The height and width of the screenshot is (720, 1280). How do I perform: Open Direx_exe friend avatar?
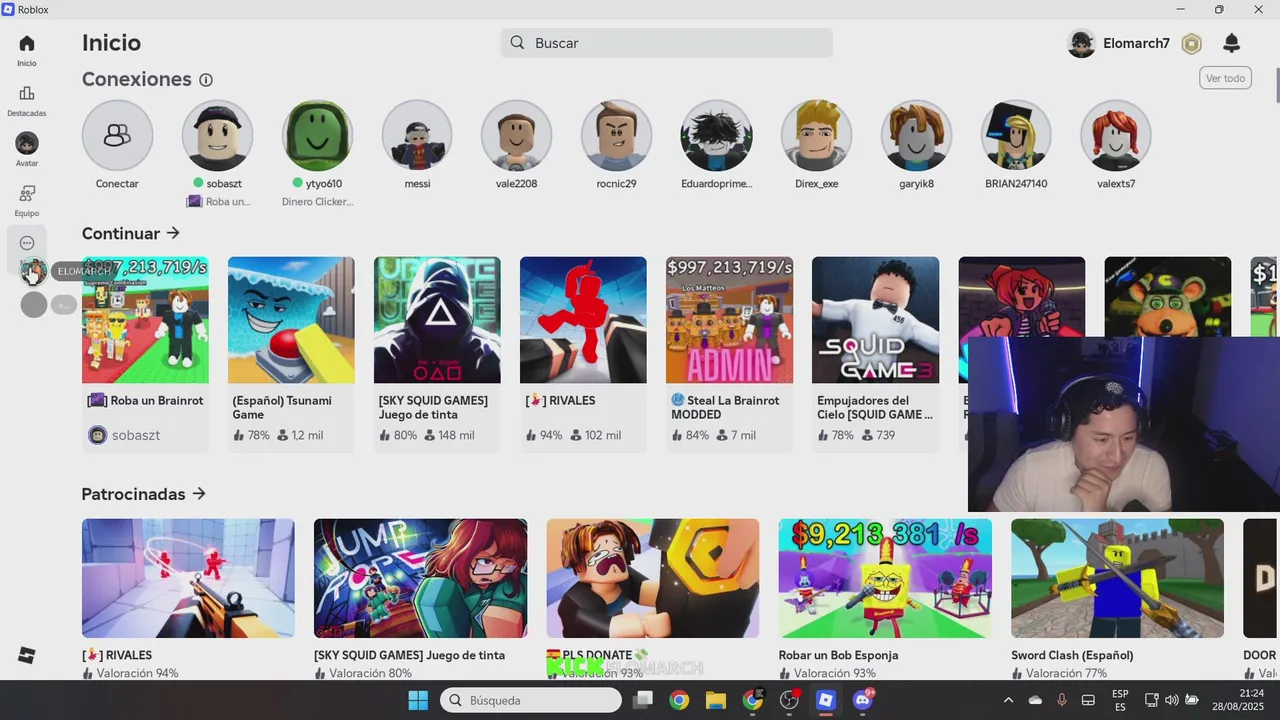pos(816,135)
